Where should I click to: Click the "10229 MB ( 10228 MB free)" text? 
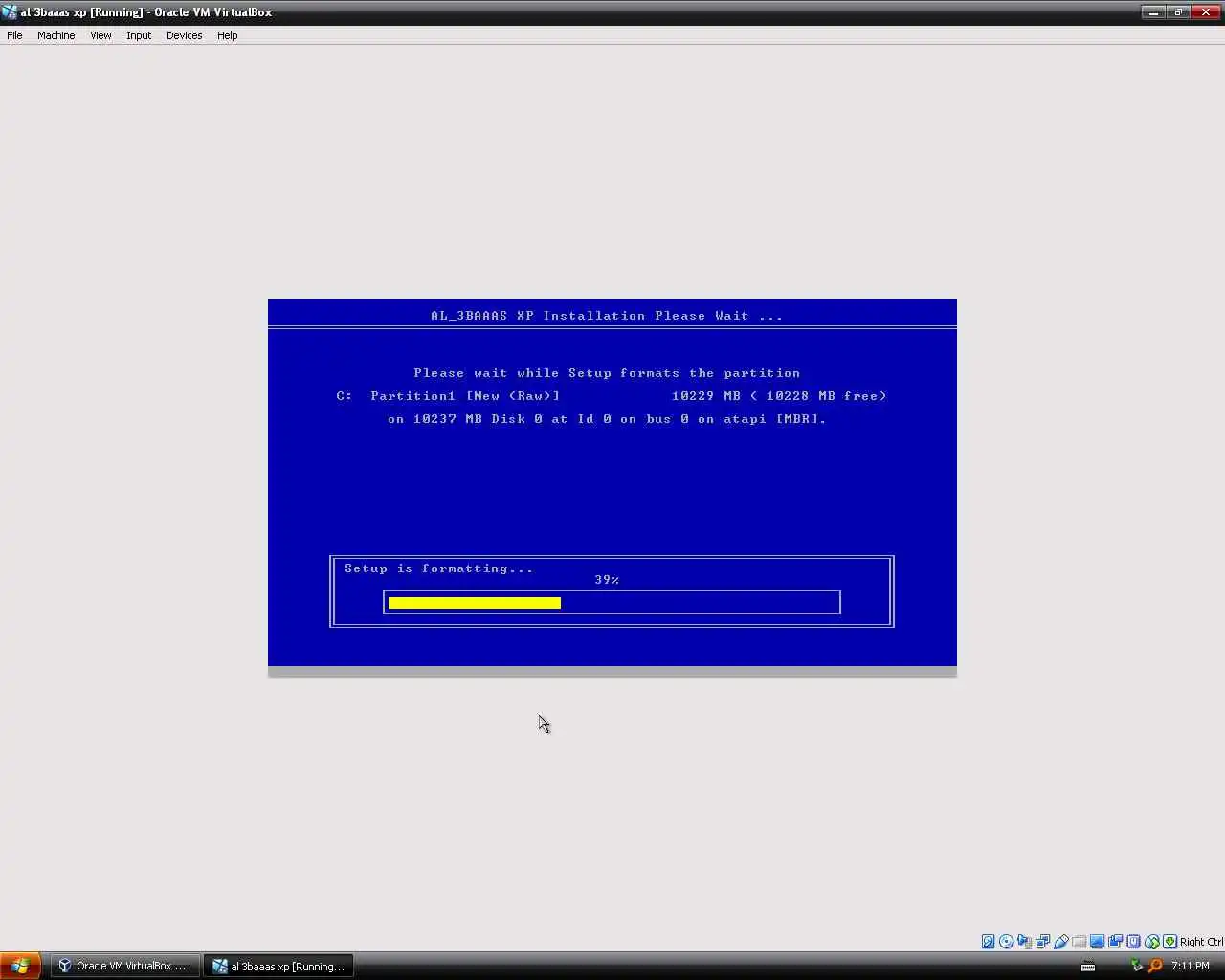779,396
